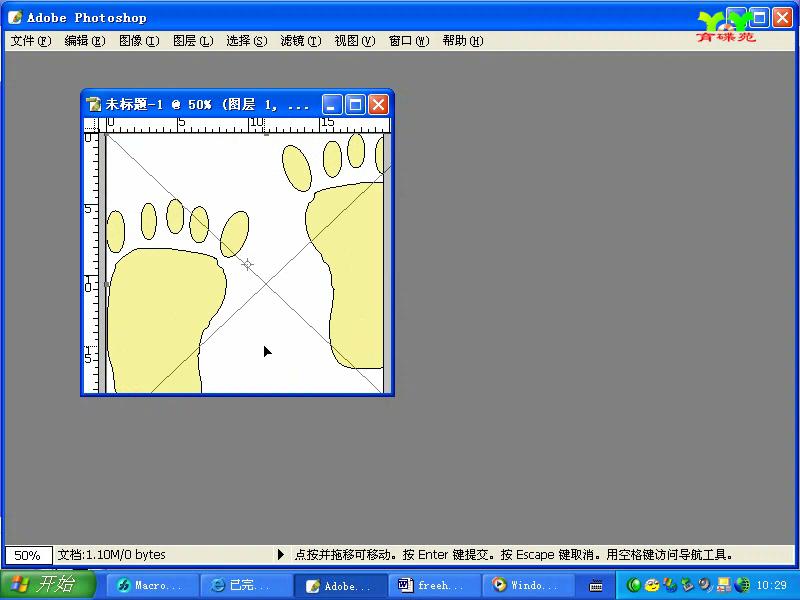
Task: Click the top-middle transform handle
Action: tap(266, 134)
